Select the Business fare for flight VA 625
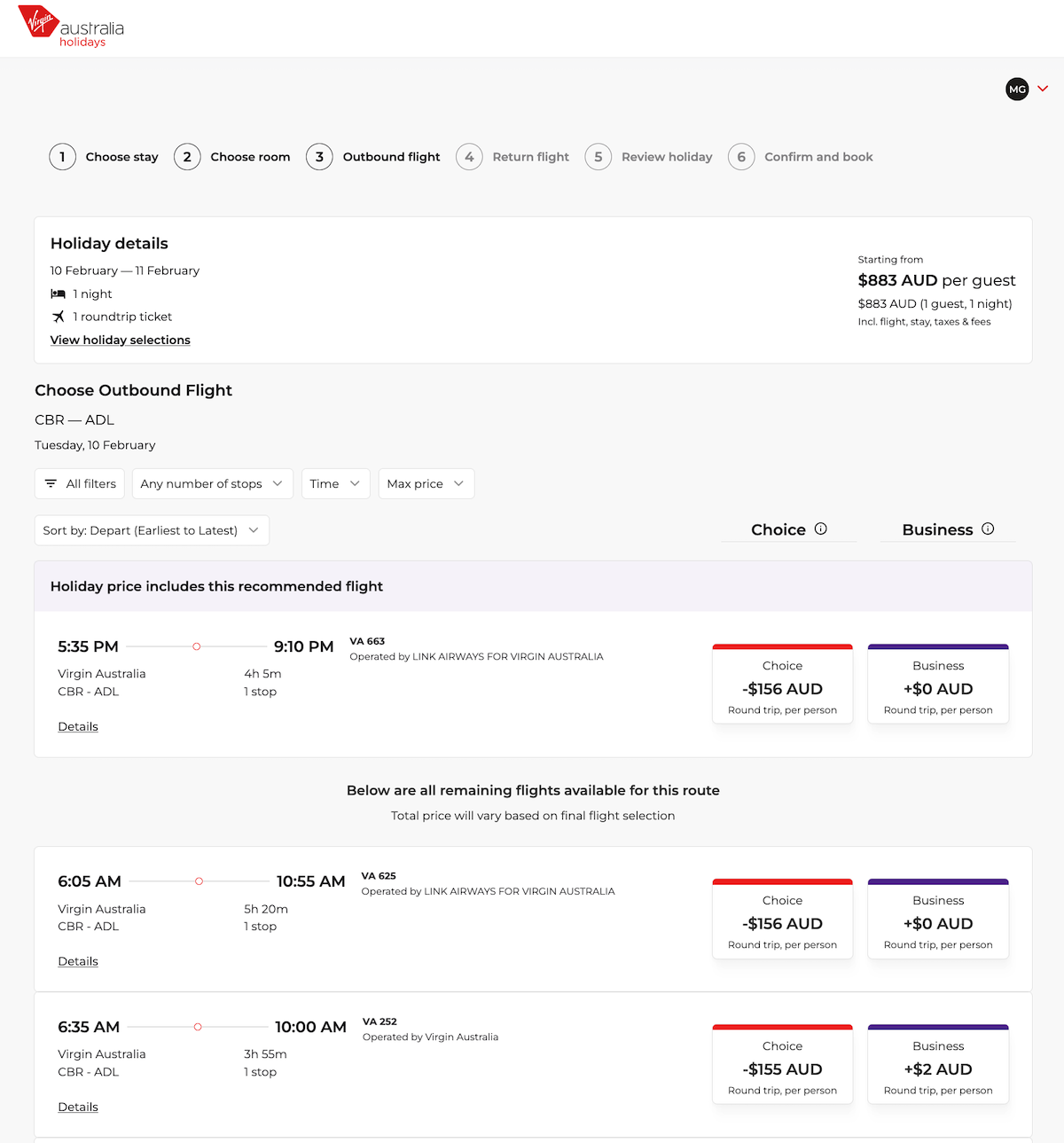This screenshot has height=1143, width=1064. point(937,918)
